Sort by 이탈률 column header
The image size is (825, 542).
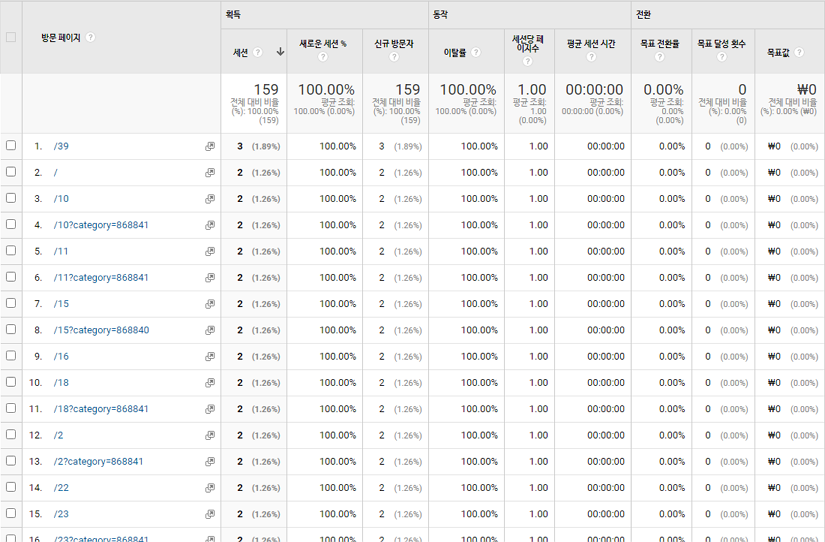tap(455, 52)
